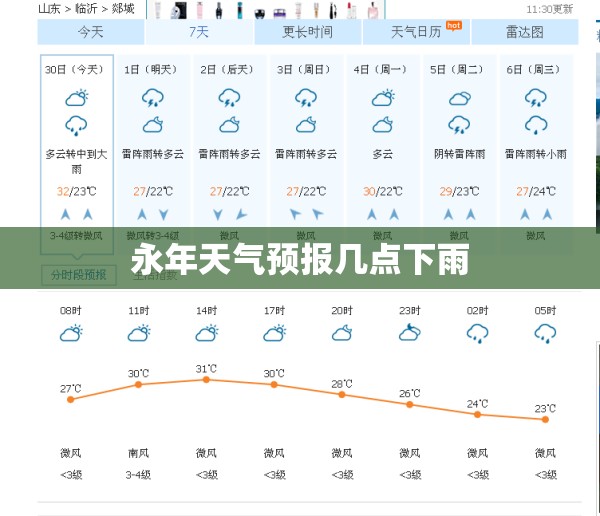Click the light rain icon under 6日
This screenshot has width=600, height=516.
[x=536, y=126]
